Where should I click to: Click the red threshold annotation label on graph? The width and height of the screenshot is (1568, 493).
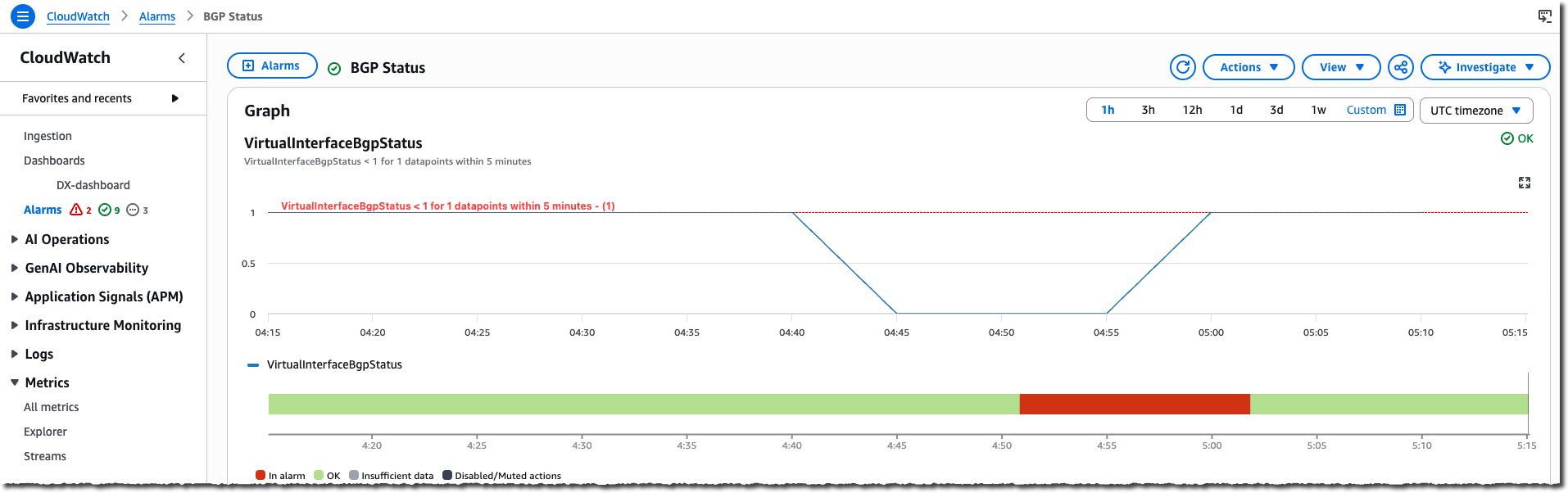tap(448, 206)
